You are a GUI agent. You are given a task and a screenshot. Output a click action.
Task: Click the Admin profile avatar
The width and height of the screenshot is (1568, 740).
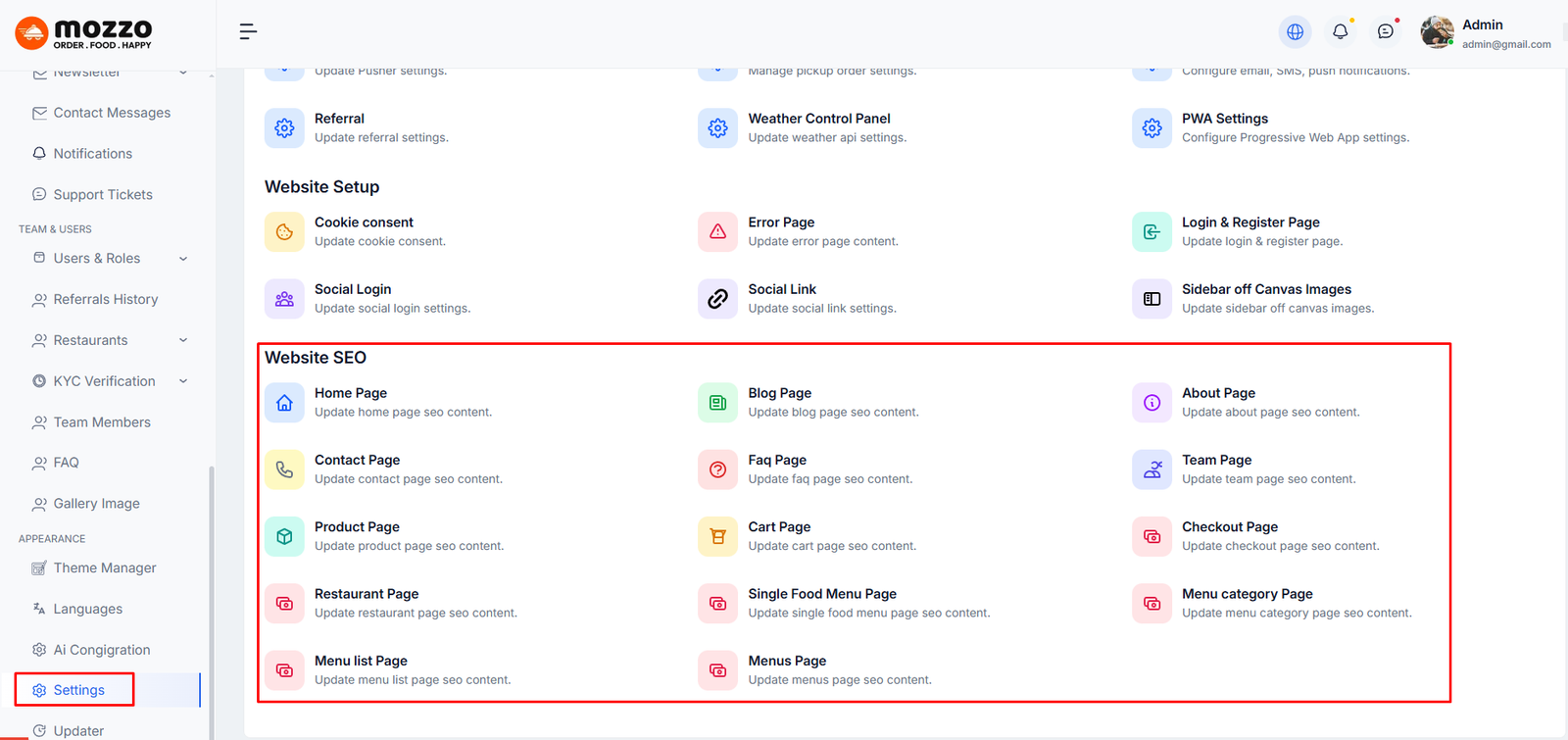click(x=1437, y=32)
